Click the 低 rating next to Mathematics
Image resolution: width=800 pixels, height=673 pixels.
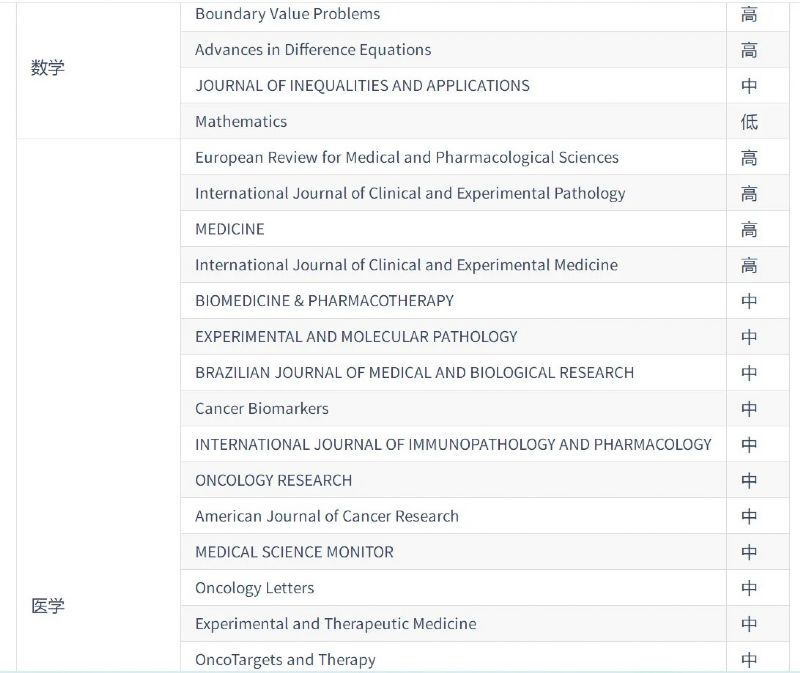[x=749, y=122]
